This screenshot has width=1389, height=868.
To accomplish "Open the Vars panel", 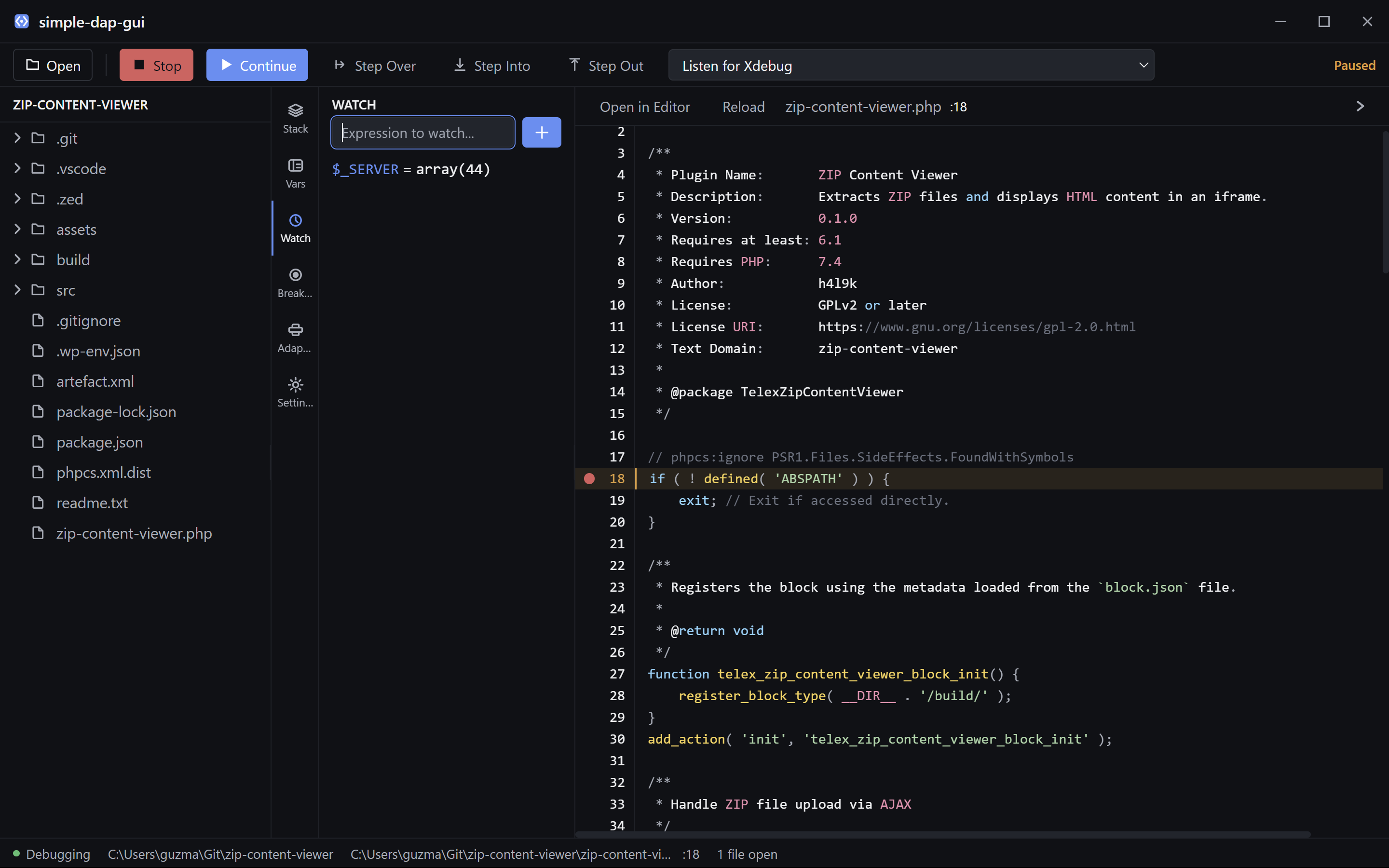I will [295, 174].
